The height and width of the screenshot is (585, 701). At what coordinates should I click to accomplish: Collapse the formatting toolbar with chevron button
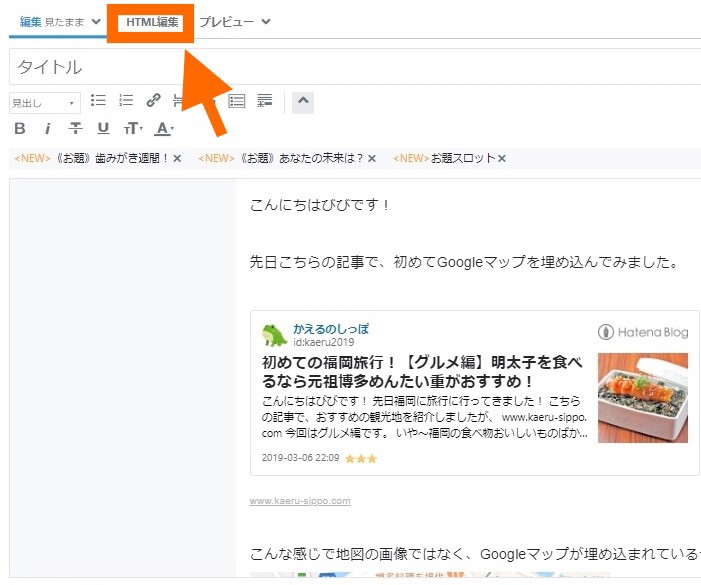[303, 102]
